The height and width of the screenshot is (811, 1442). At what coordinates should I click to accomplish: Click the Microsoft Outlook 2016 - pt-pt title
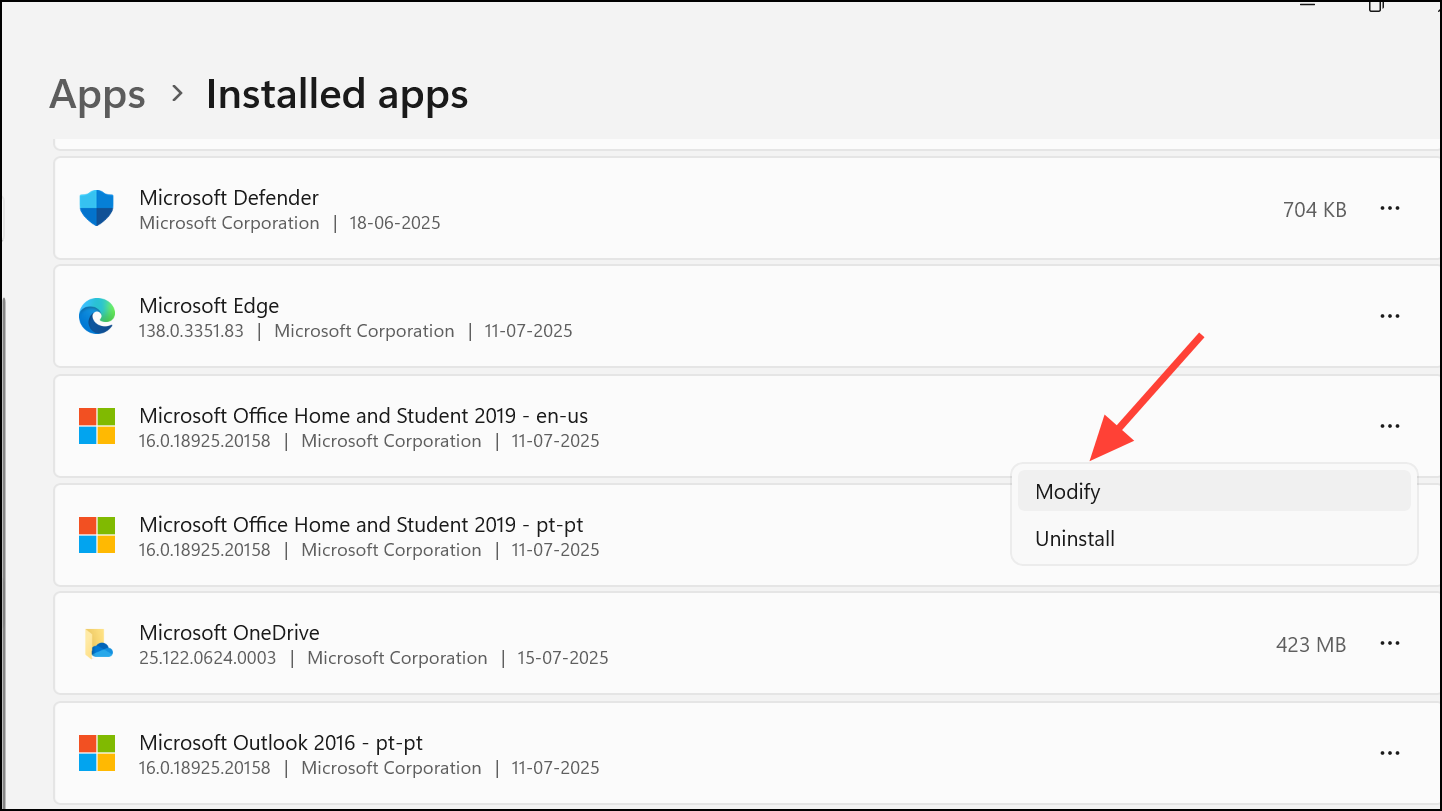281,743
